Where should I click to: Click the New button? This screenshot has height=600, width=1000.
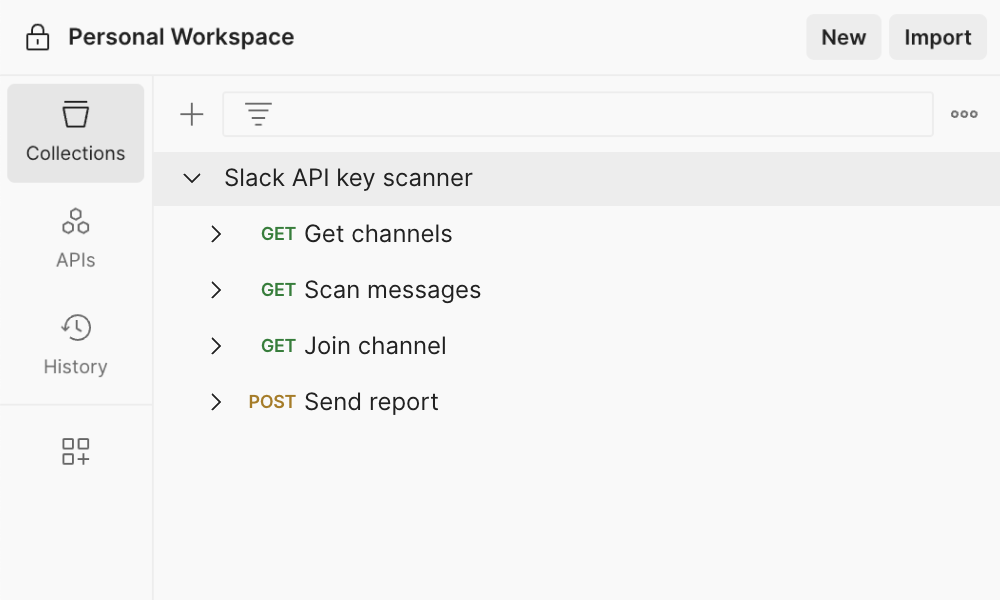coord(843,38)
